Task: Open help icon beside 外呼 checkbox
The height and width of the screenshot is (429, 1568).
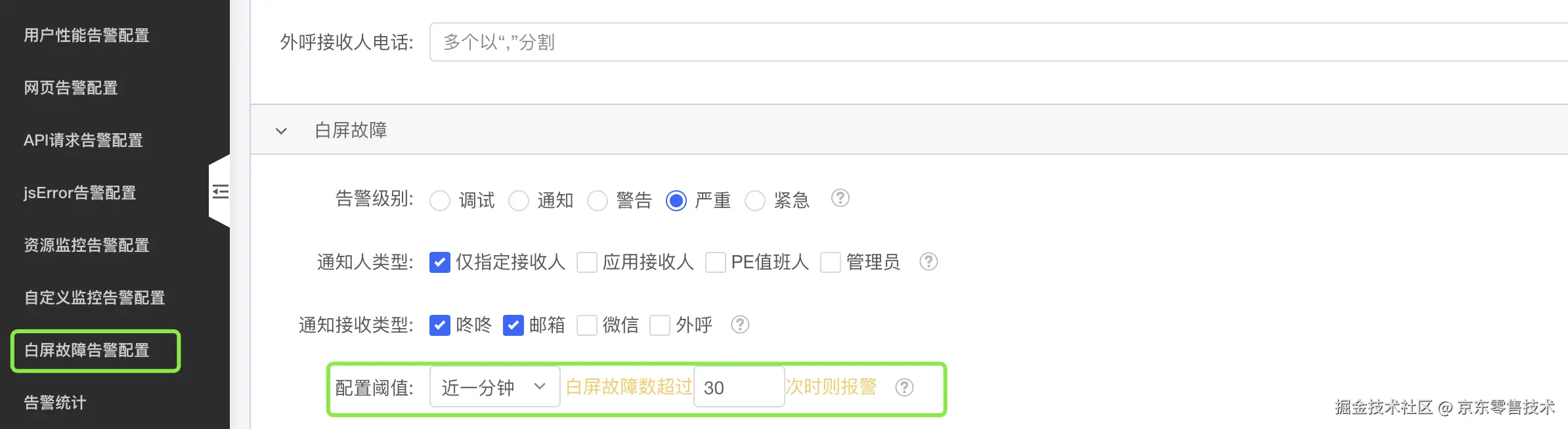Action: coord(740,325)
